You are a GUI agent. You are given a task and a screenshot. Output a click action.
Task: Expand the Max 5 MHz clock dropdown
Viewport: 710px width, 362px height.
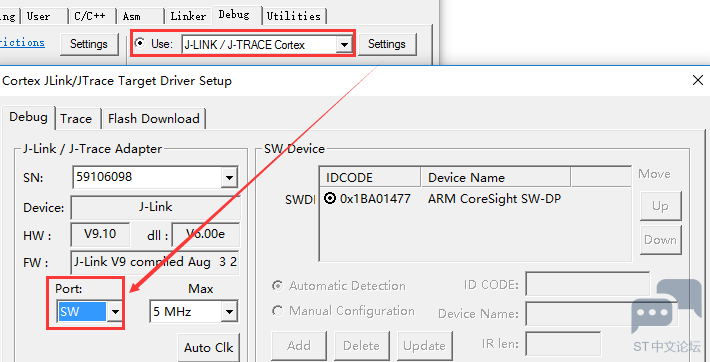click(x=229, y=312)
